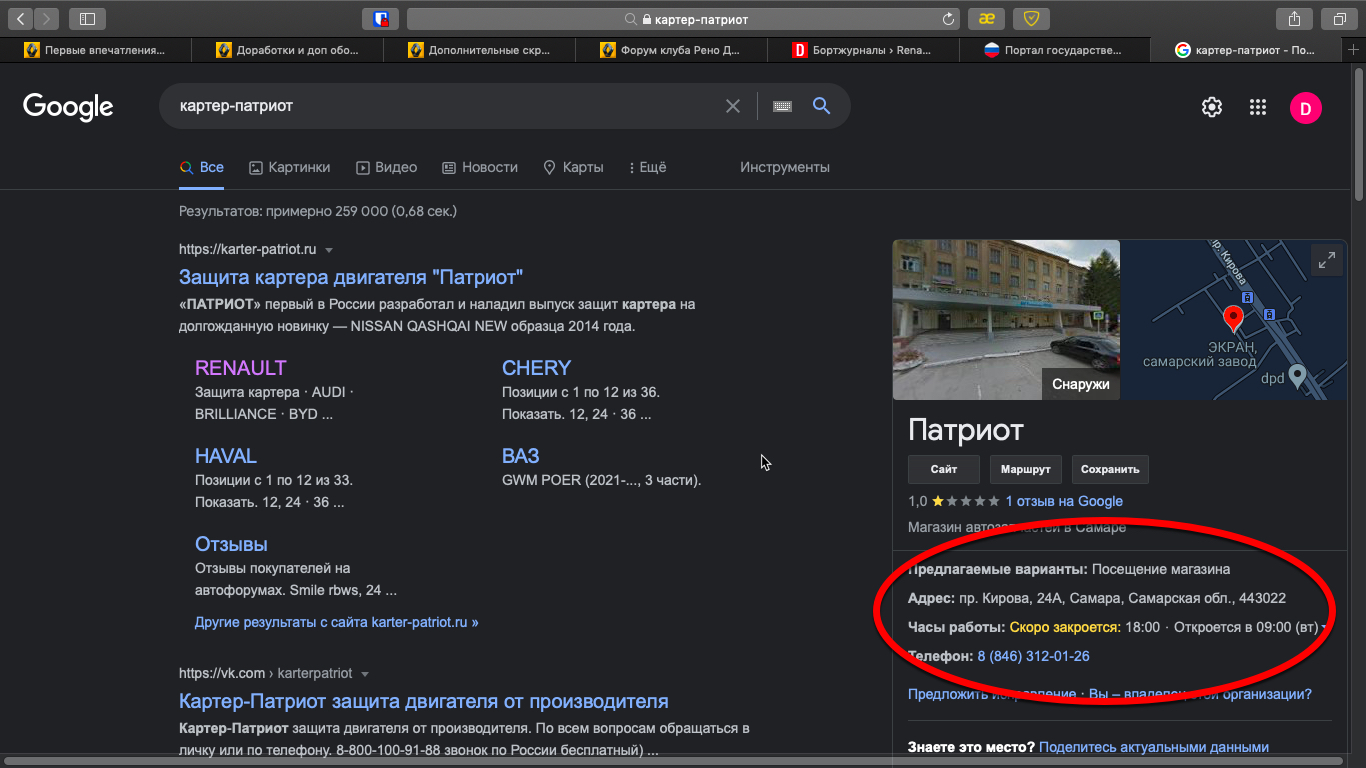Click 'Другие результаты с сайта karter-patriot.ru'
The image size is (1366, 768).
337,622
